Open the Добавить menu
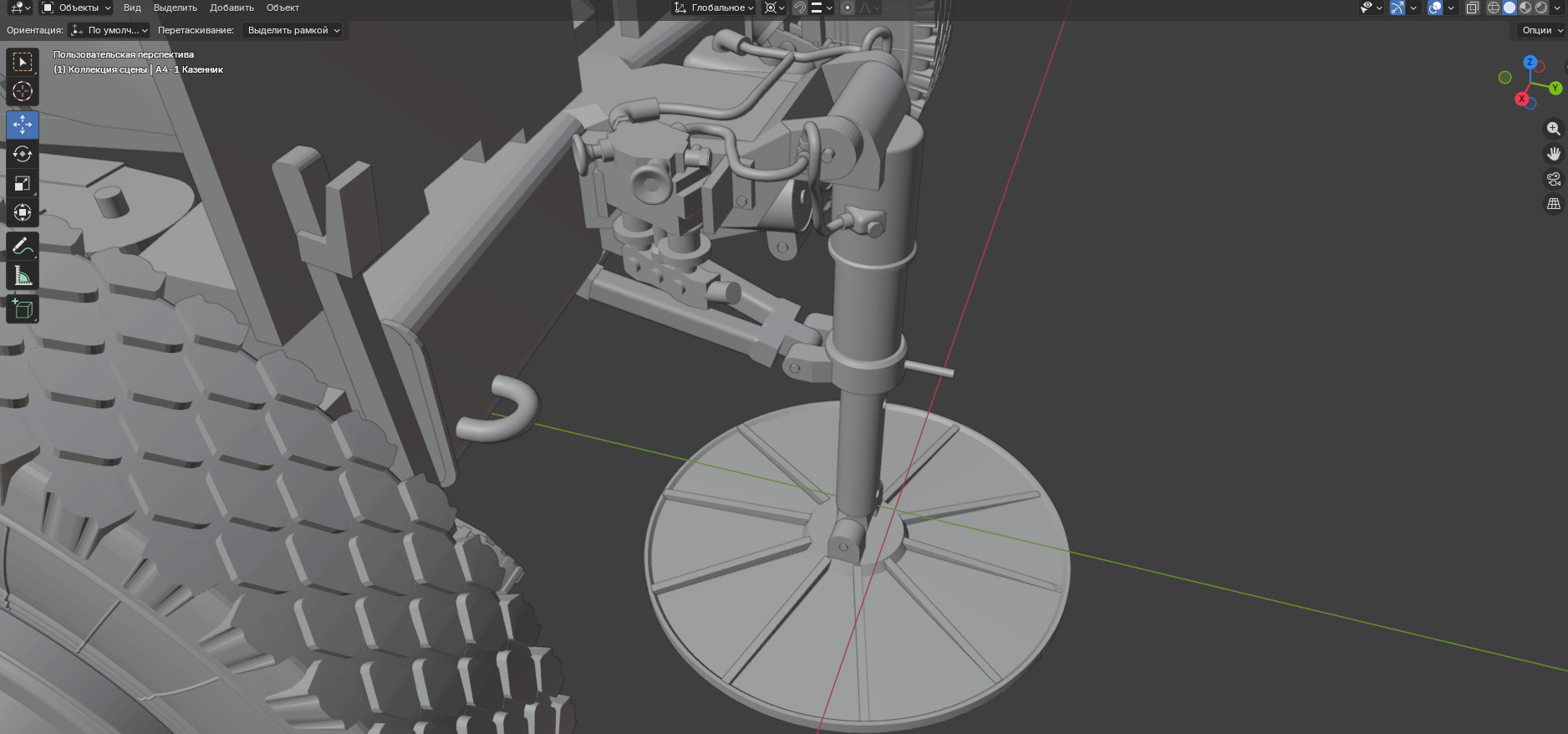1568x734 pixels. pos(232,8)
